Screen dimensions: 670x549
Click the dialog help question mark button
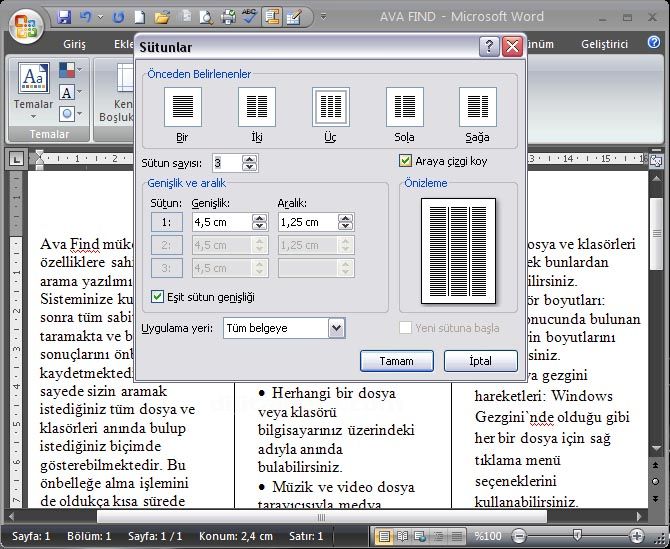(489, 46)
